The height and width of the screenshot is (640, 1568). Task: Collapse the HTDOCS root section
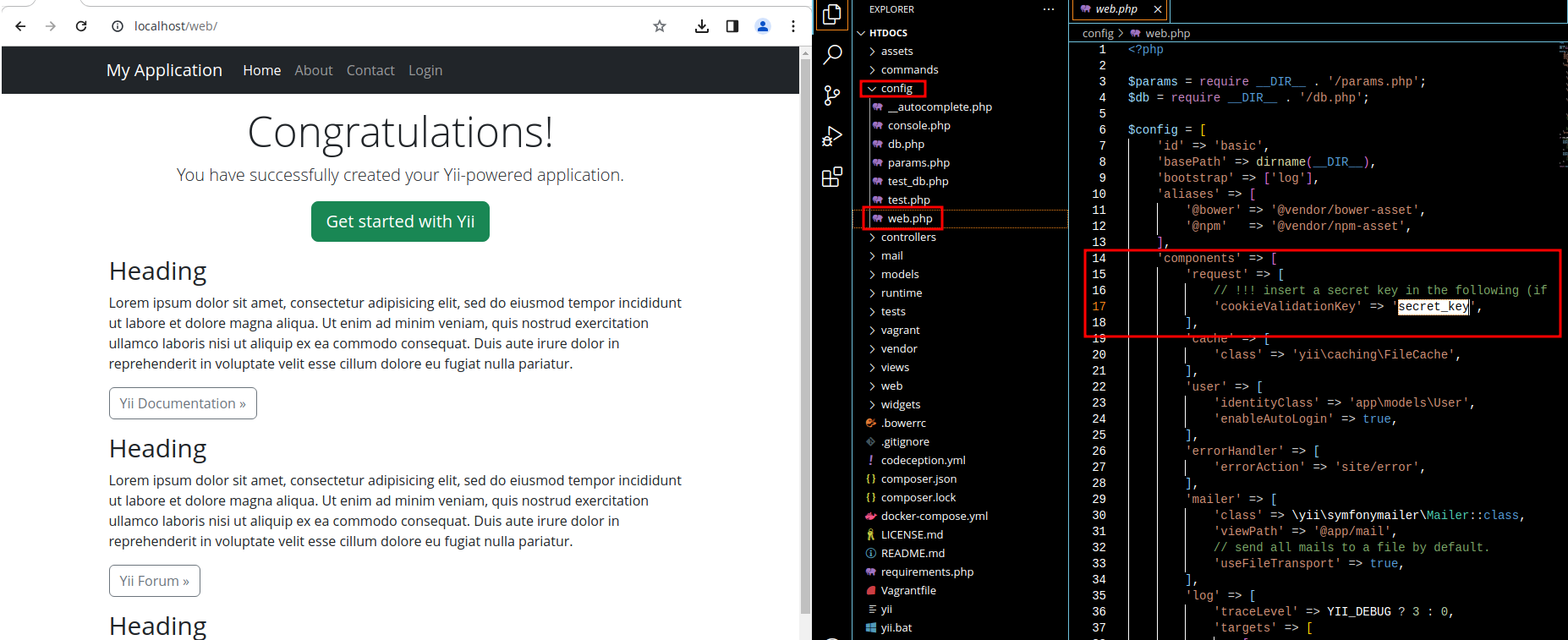tap(883, 33)
